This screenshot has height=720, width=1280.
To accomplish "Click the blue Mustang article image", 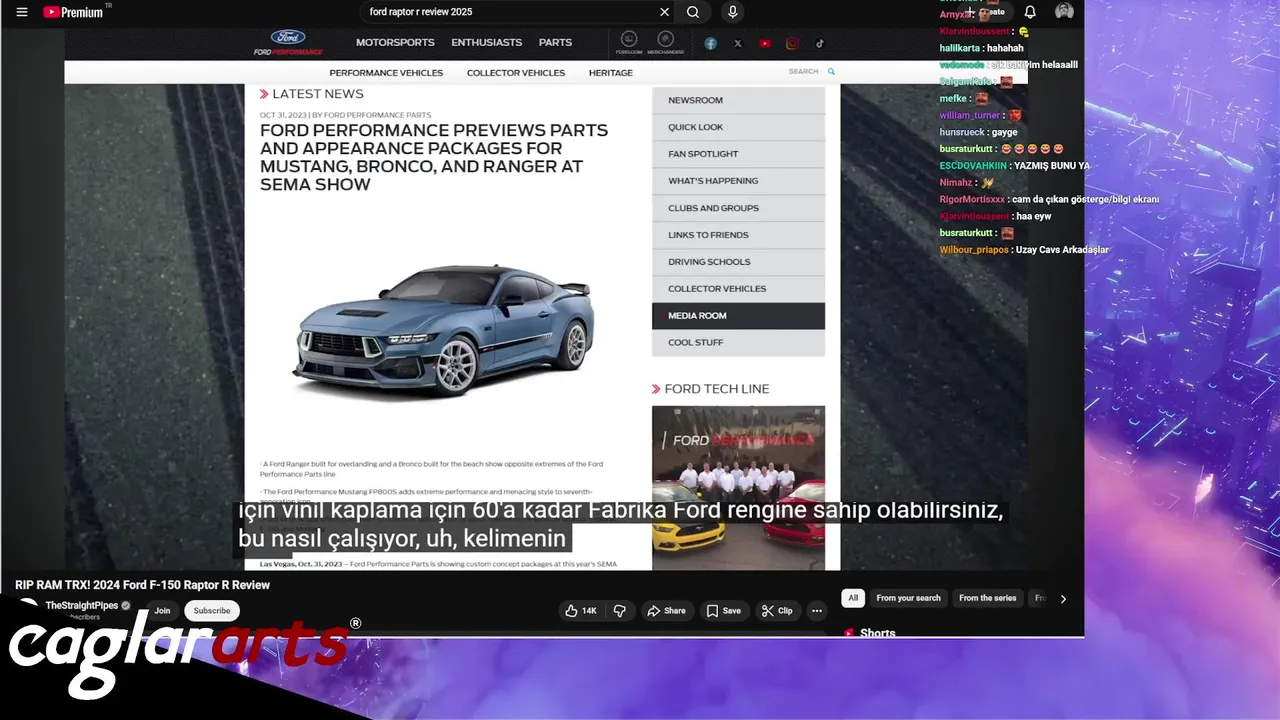I will click(443, 330).
